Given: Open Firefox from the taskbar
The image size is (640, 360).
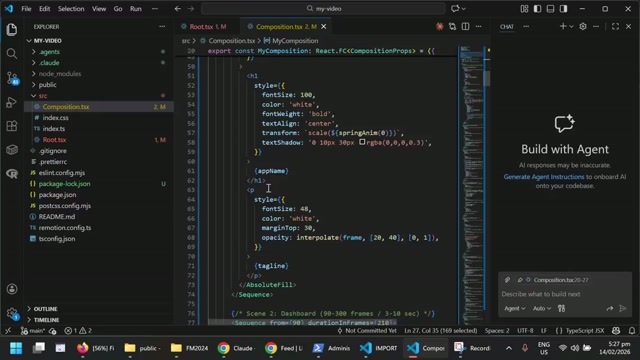Looking at the screenshot, I should click(96, 348).
